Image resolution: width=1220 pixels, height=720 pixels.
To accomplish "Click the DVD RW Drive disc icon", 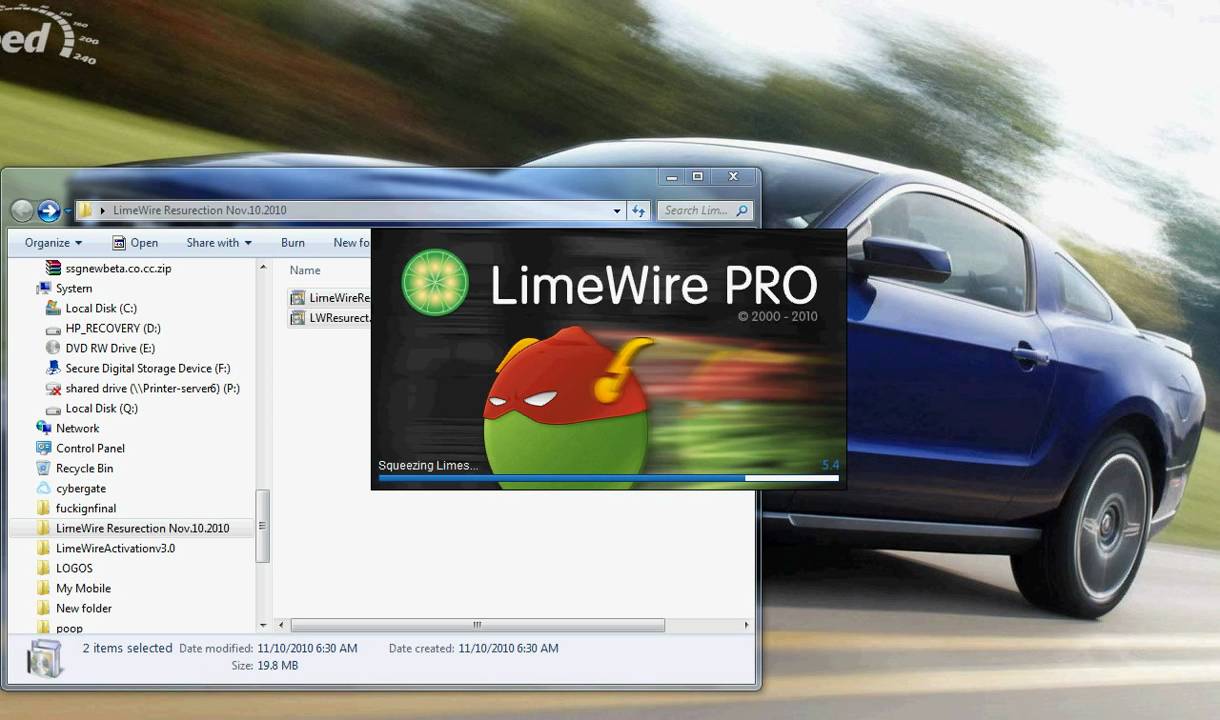I will tap(54, 348).
